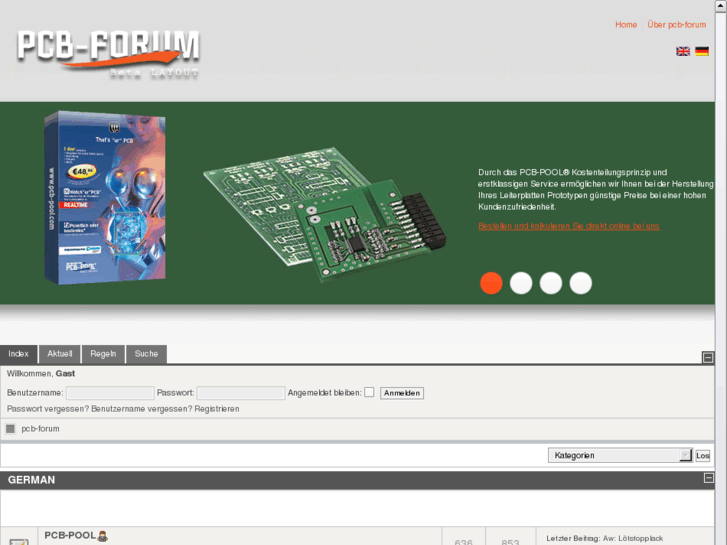Click the Registrieren link
The width and height of the screenshot is (727, 545).
pyautogui.click(x=217, y=409)
